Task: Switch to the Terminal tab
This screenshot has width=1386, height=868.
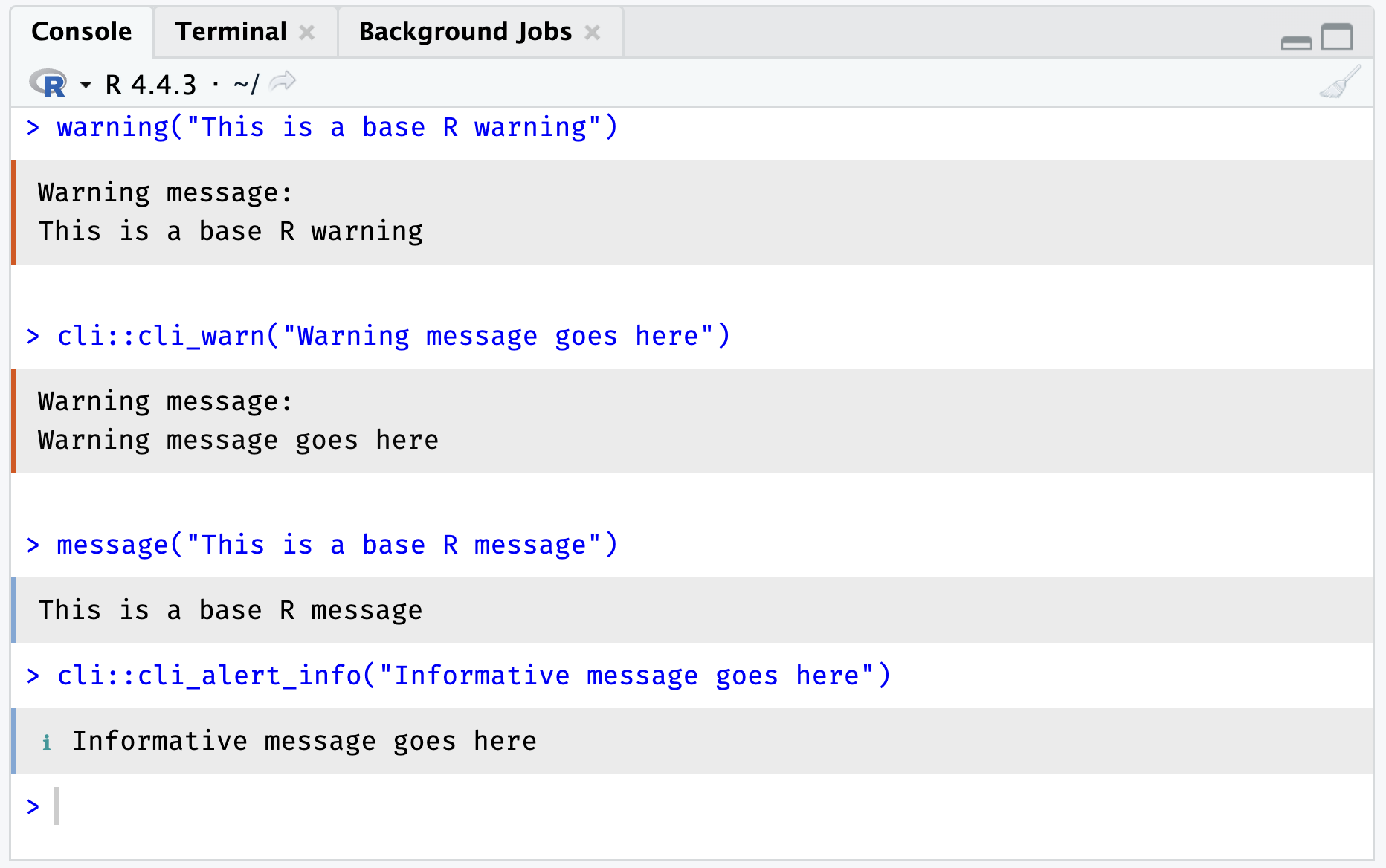Action: click(231, 32)
